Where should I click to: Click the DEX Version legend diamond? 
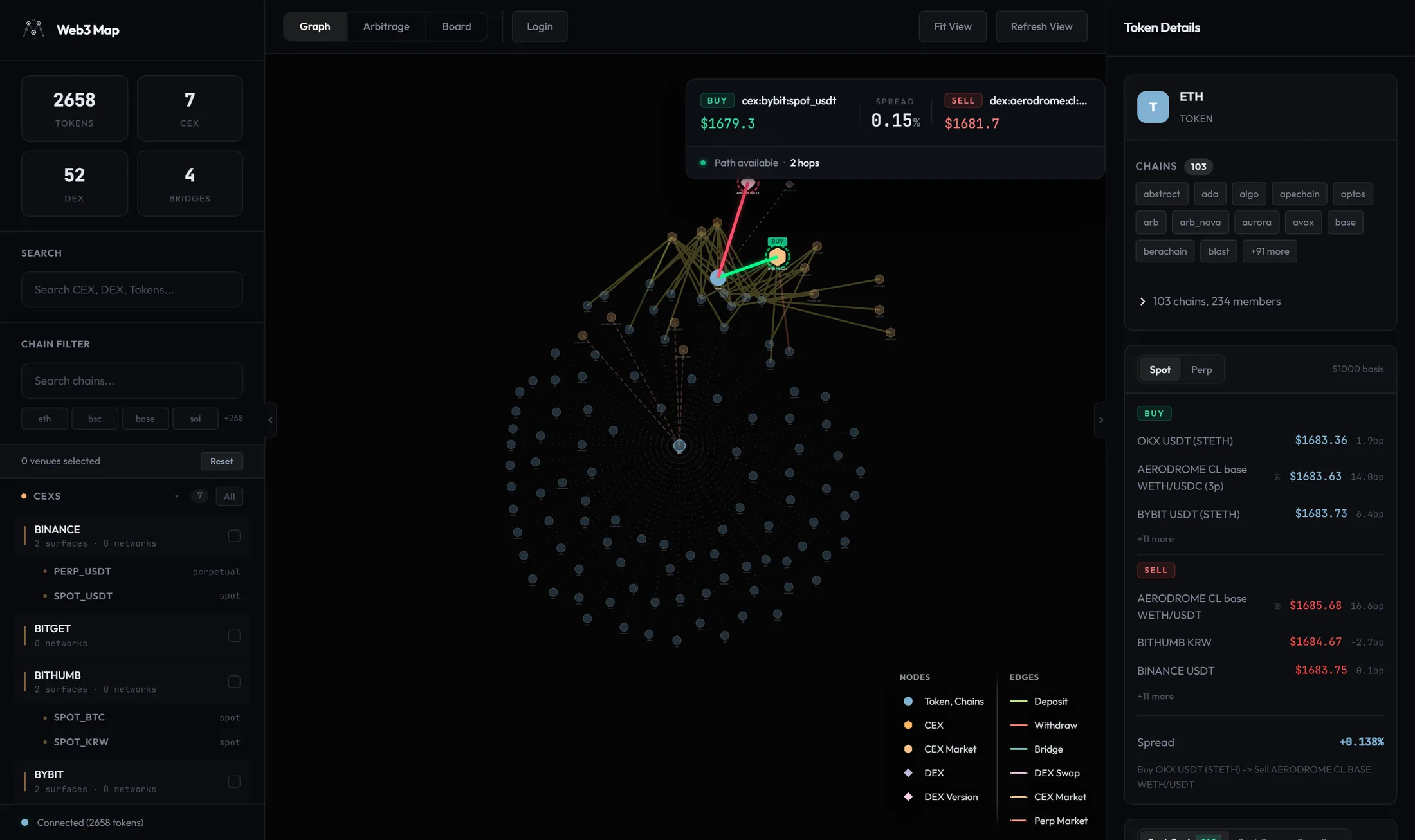[x=908, y=796]
